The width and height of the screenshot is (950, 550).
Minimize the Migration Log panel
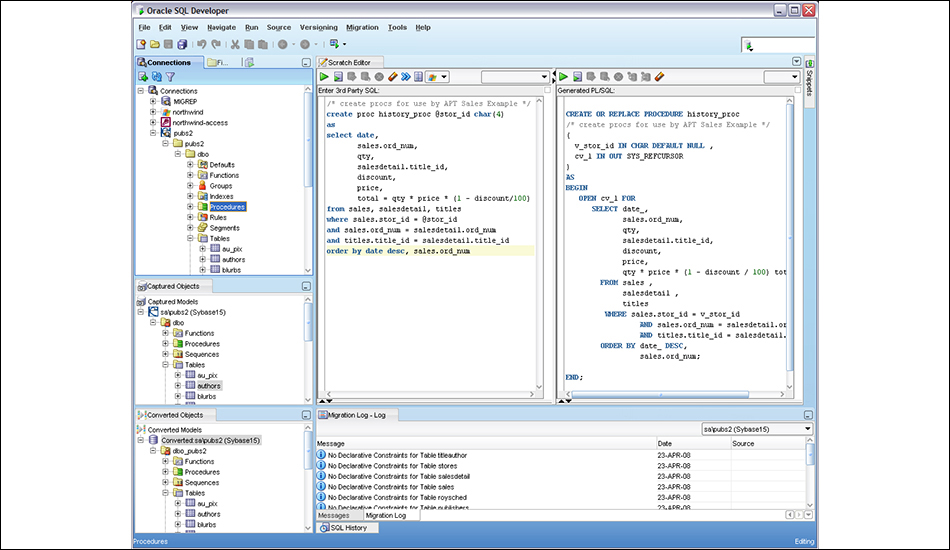tap(808, 415)
